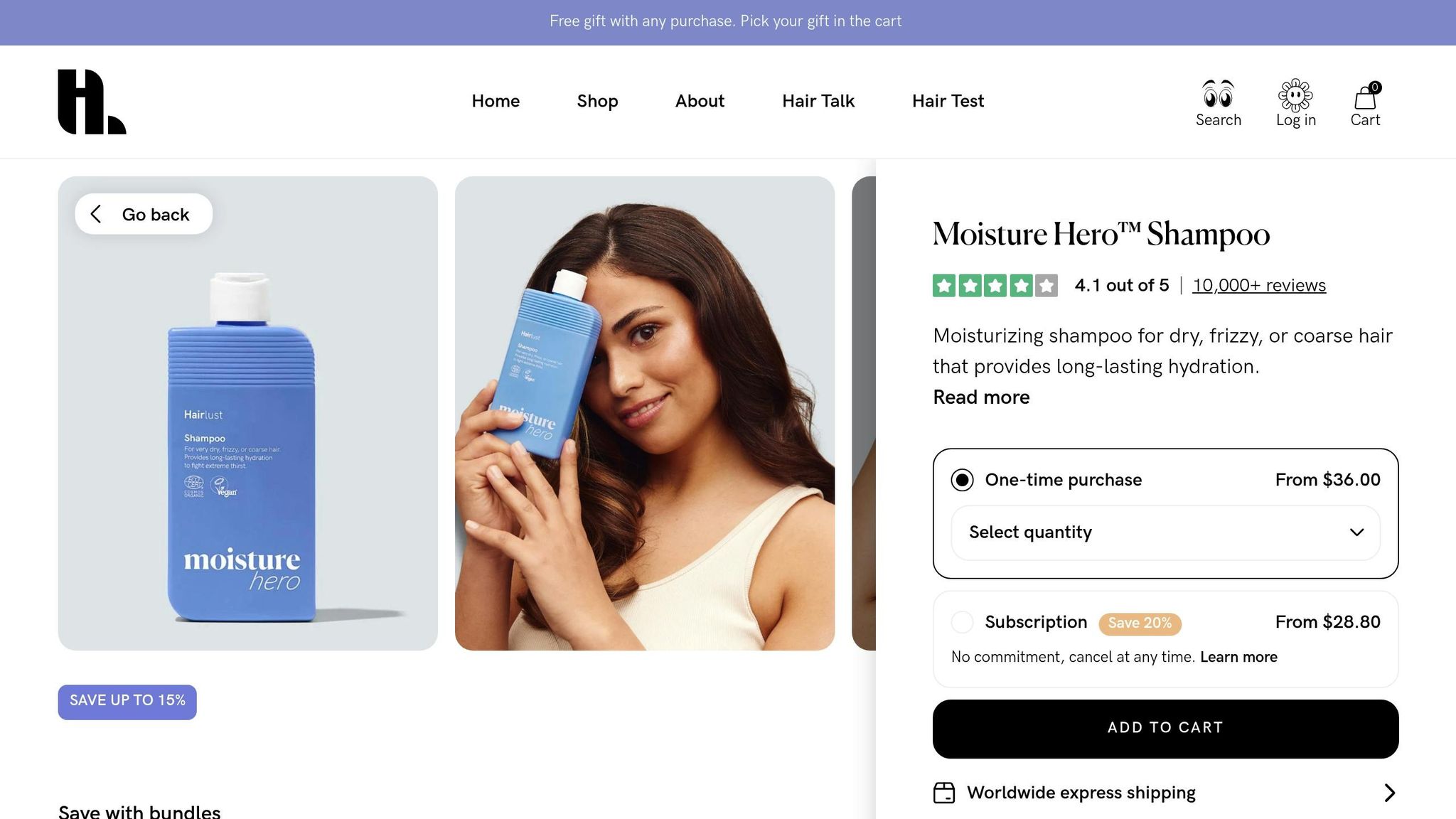This screenshot has width=1456, height=819.
Task: Go to Hair Talk in navigation
Action: (x=818, y=101)
